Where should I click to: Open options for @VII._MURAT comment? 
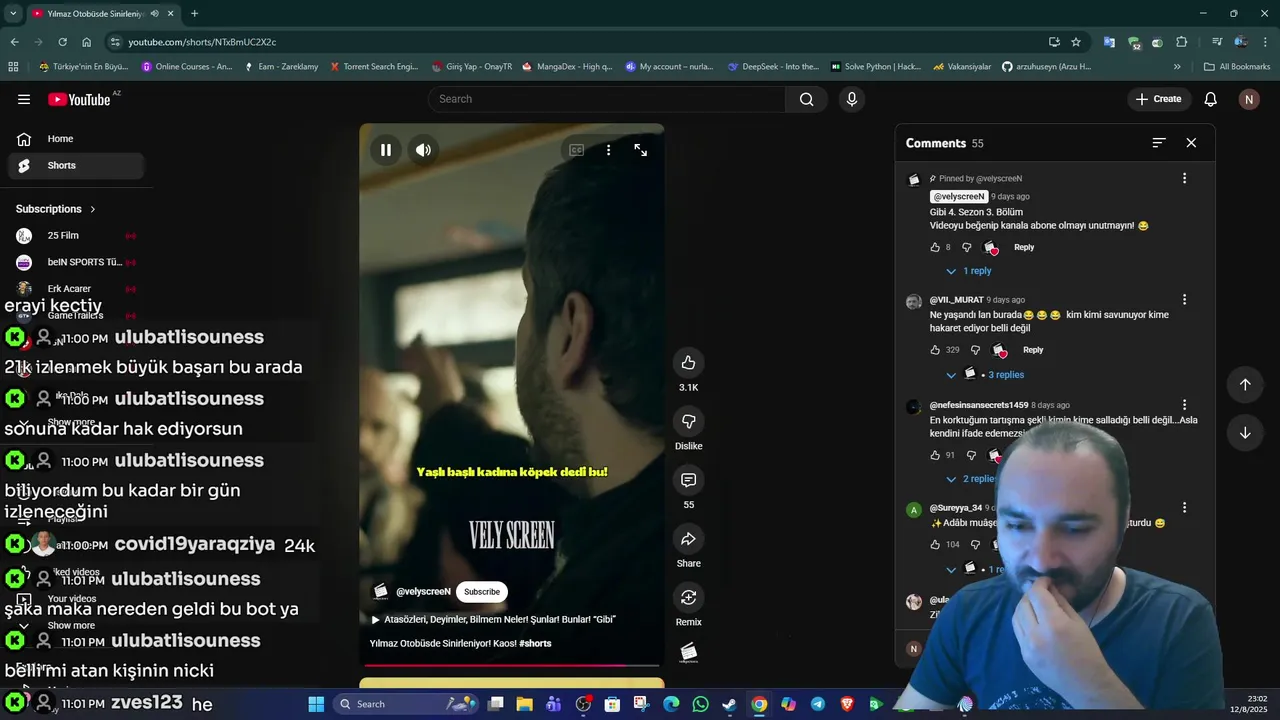pos(1184,299)
